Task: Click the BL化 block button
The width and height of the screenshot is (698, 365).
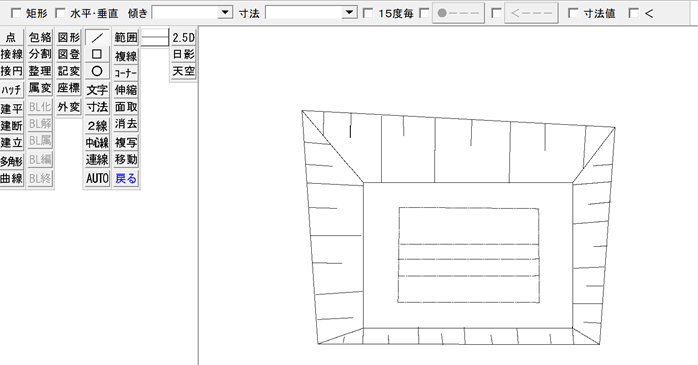Action: point(40,107)
